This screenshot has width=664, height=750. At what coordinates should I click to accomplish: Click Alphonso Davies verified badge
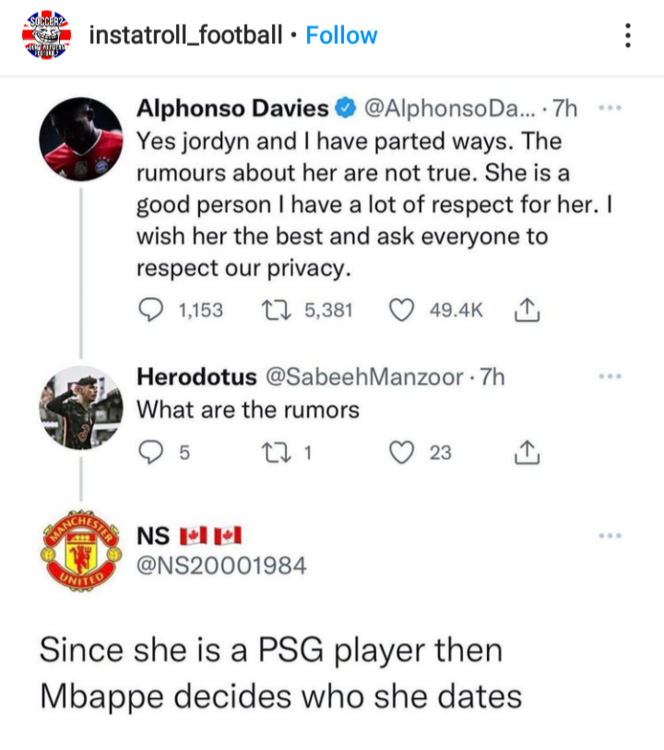tap(343, 108)
